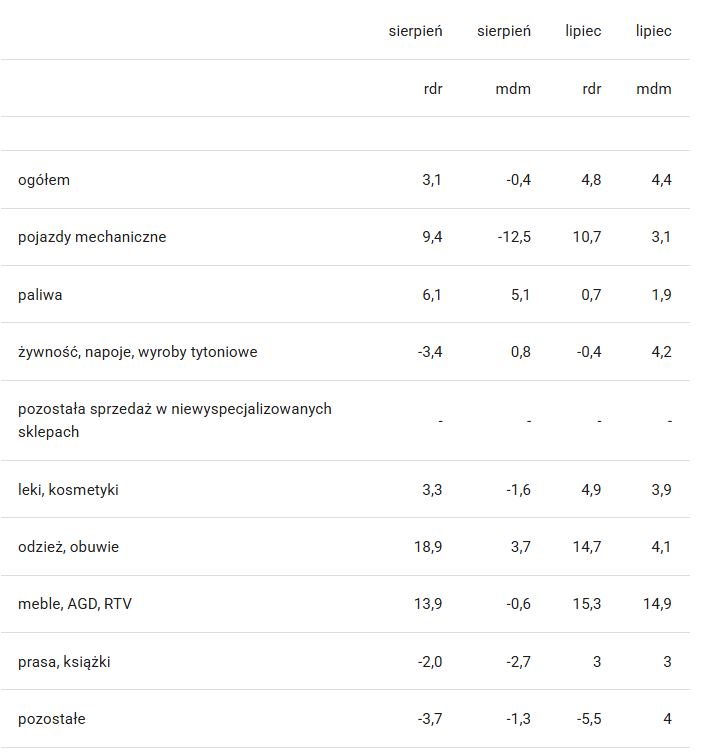Select the 'meble, AGD, RTV' label
The width and height of the screenshot is (717, 754).
(x=75, y=604)
